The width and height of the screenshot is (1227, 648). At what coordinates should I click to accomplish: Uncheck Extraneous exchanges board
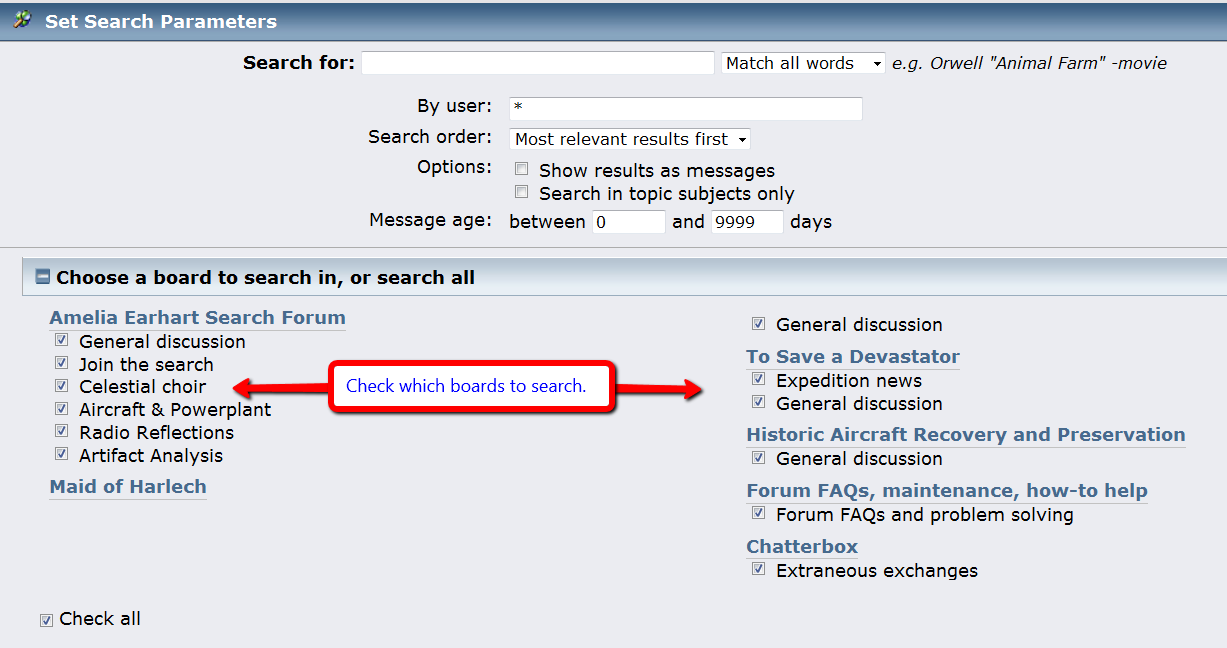click(759, 570)
